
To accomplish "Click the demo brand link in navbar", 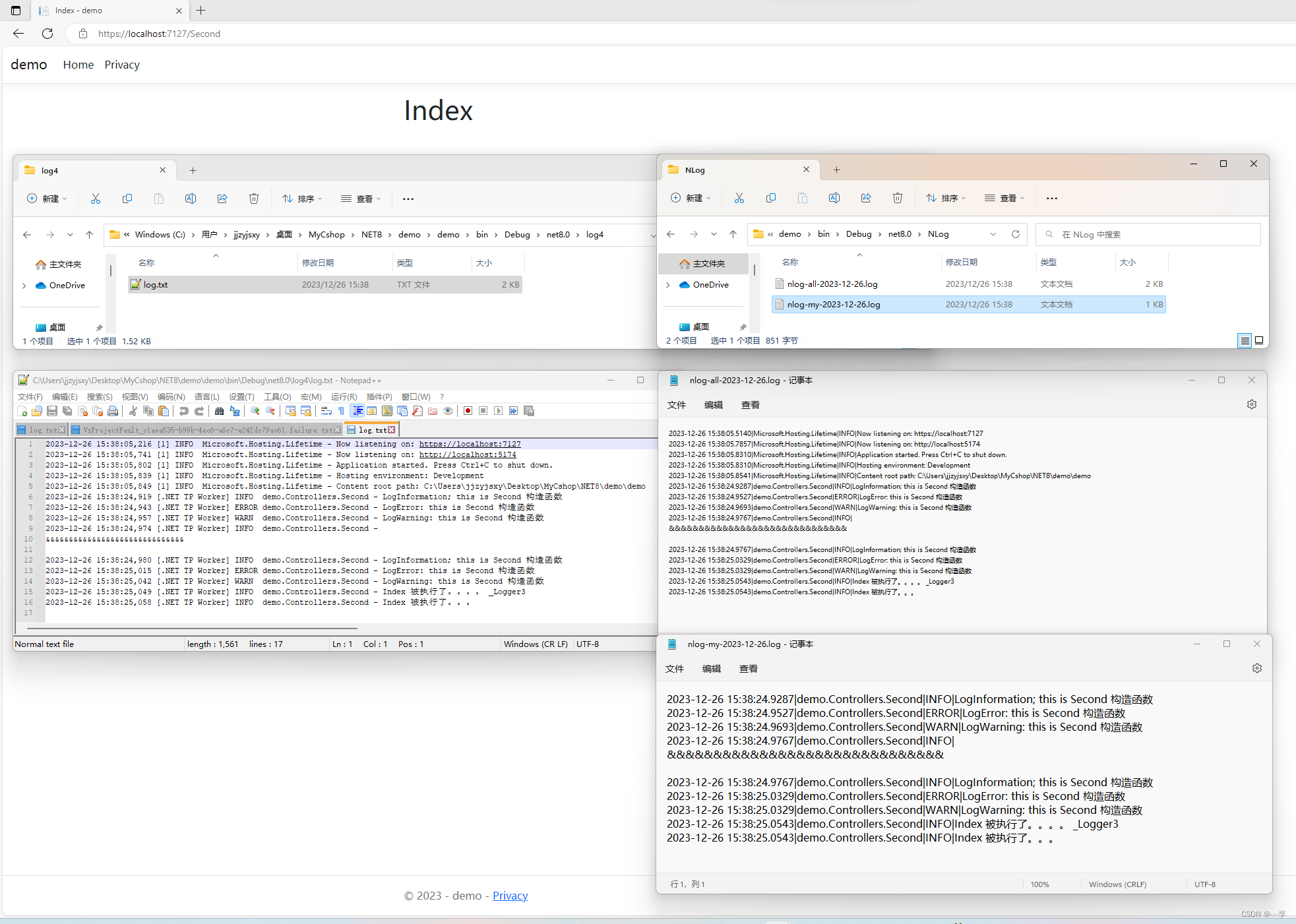I will tap(29, 64).
